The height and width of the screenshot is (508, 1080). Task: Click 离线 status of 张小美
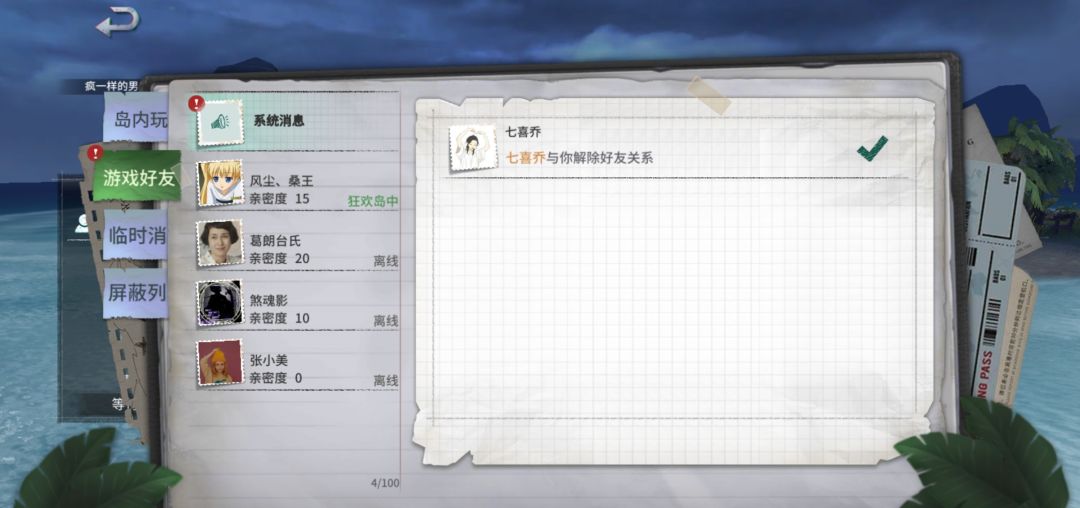click(386, 381)
